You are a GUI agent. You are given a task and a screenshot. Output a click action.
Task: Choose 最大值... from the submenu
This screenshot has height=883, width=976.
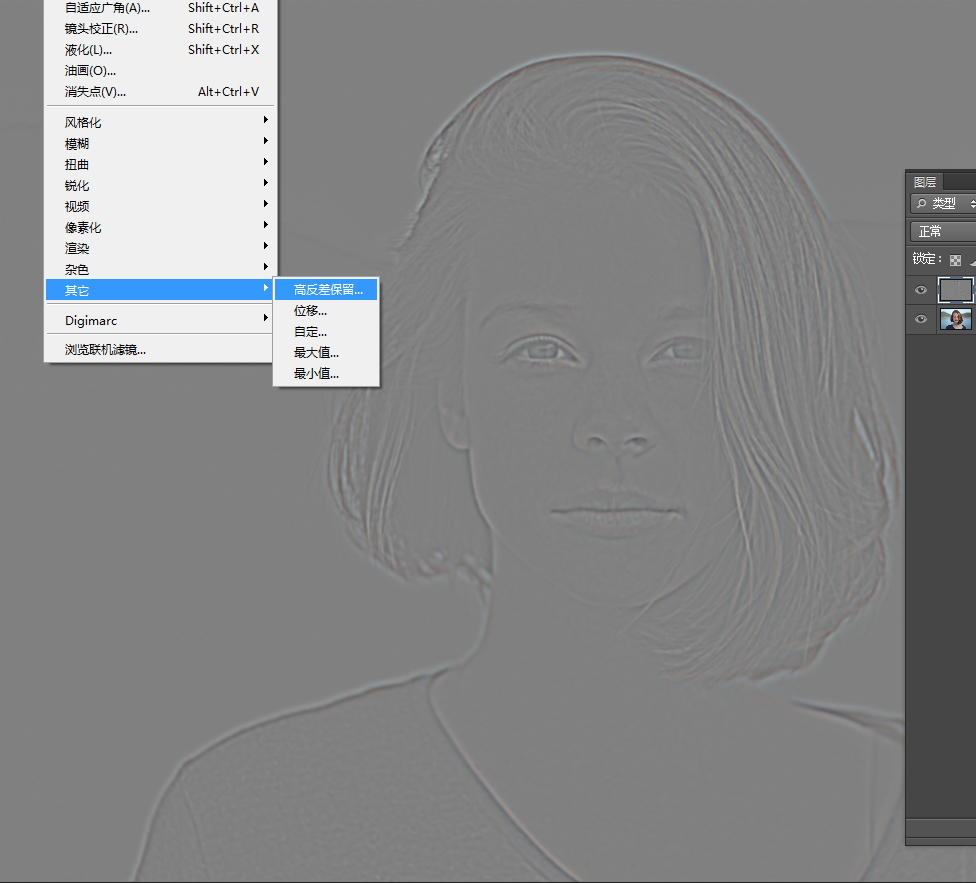(x=326, y=353)
